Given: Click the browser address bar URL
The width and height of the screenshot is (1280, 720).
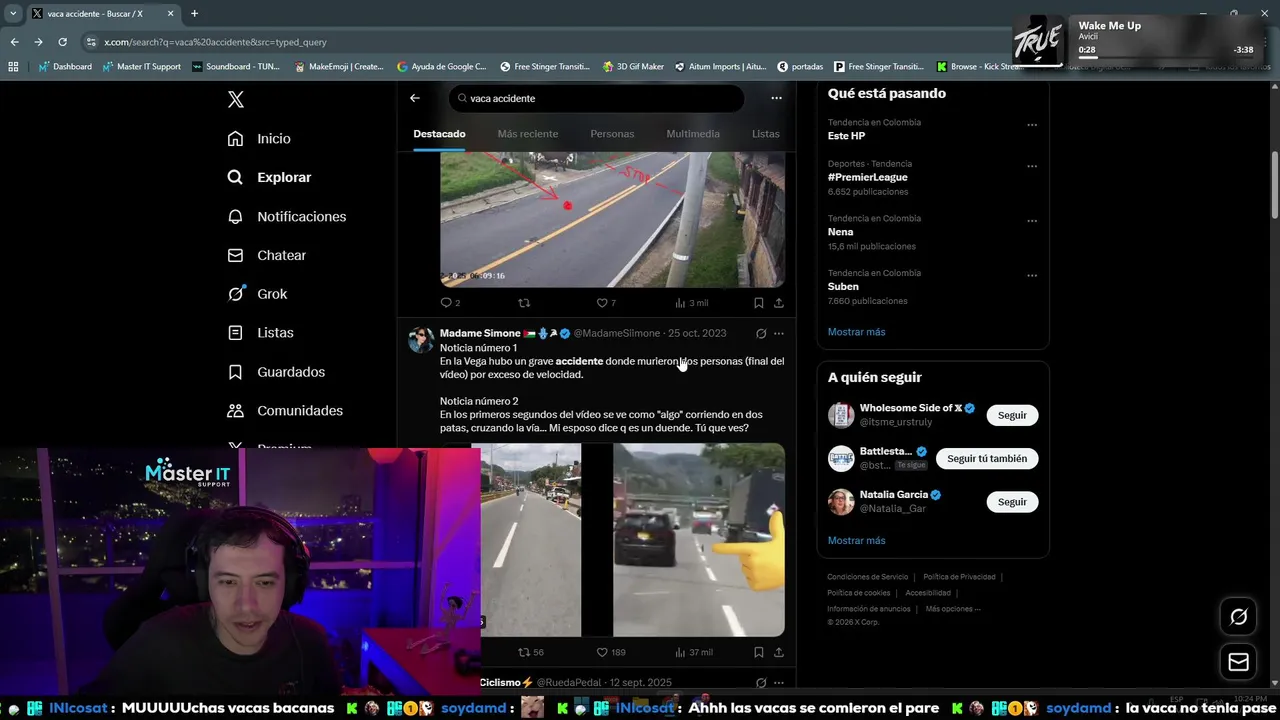Looking at the screenshot, I should tap(215, 42).
